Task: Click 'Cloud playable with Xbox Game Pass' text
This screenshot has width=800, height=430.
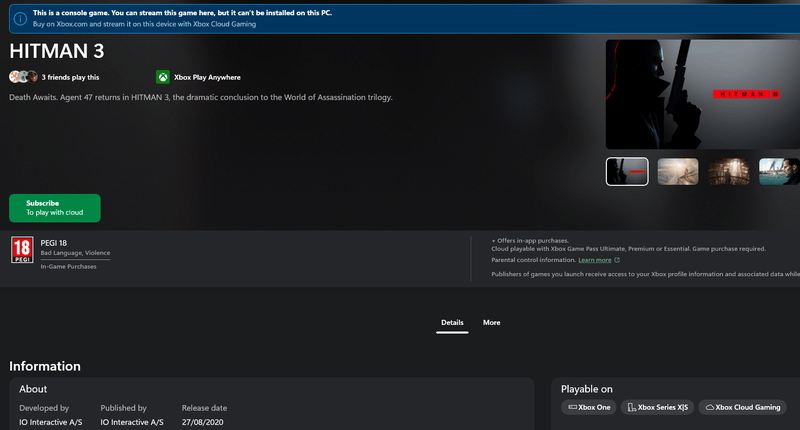Action: pos(628,249)
